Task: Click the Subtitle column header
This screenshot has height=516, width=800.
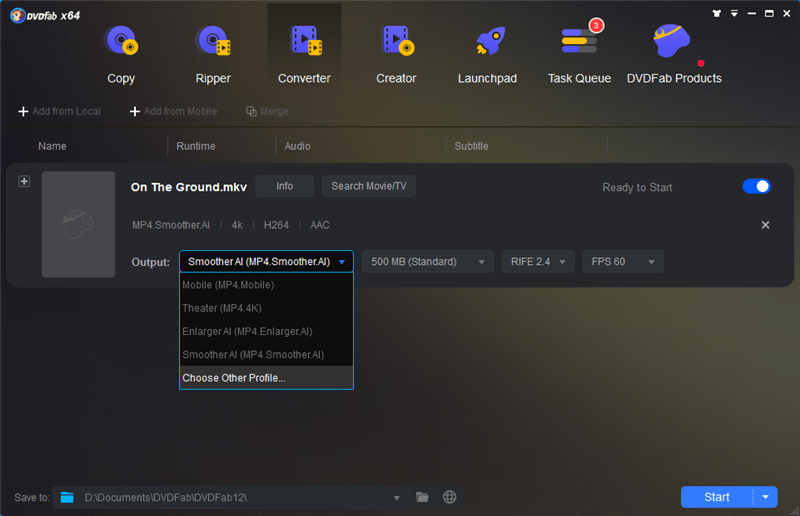Action: pyautogui.click(x=471, y=146)
